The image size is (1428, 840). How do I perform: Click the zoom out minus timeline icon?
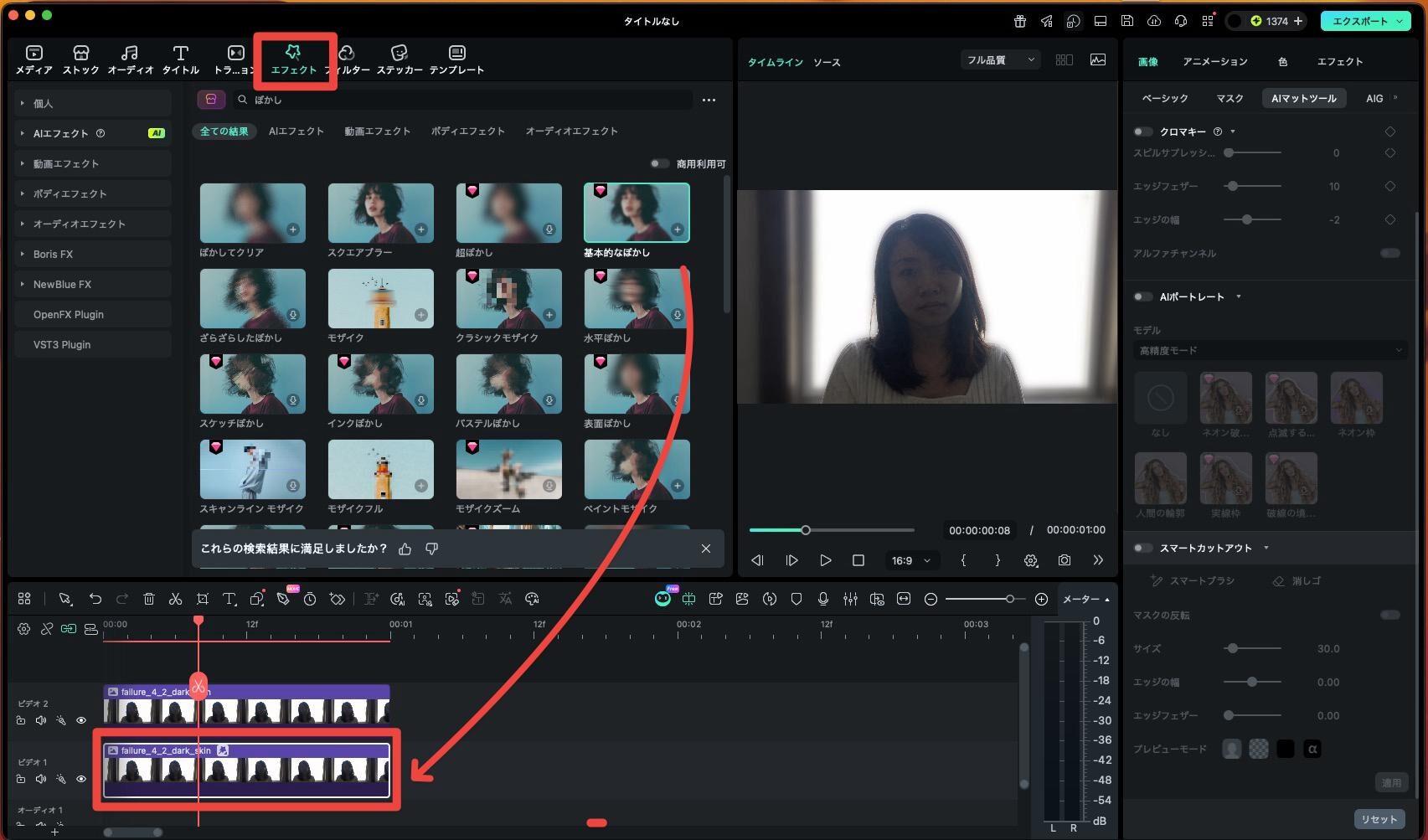(931, 599)
